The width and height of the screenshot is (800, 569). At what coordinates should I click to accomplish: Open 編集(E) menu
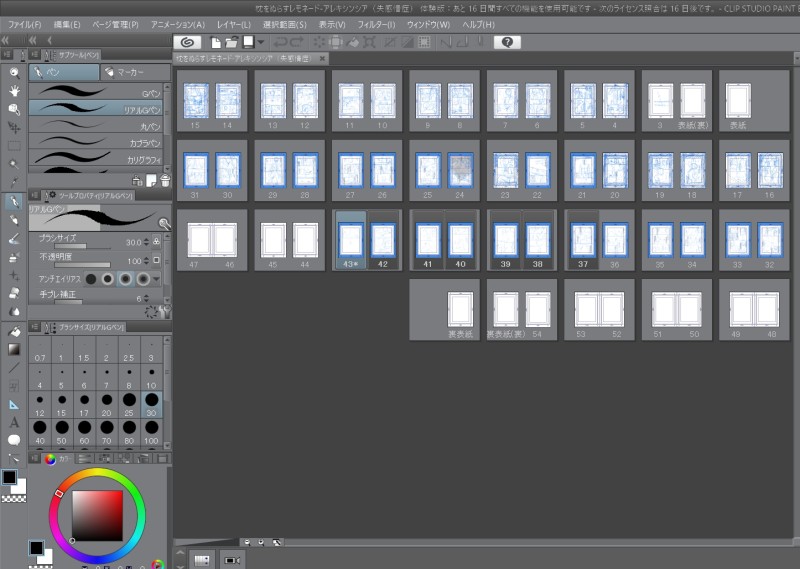click(67, 24)
